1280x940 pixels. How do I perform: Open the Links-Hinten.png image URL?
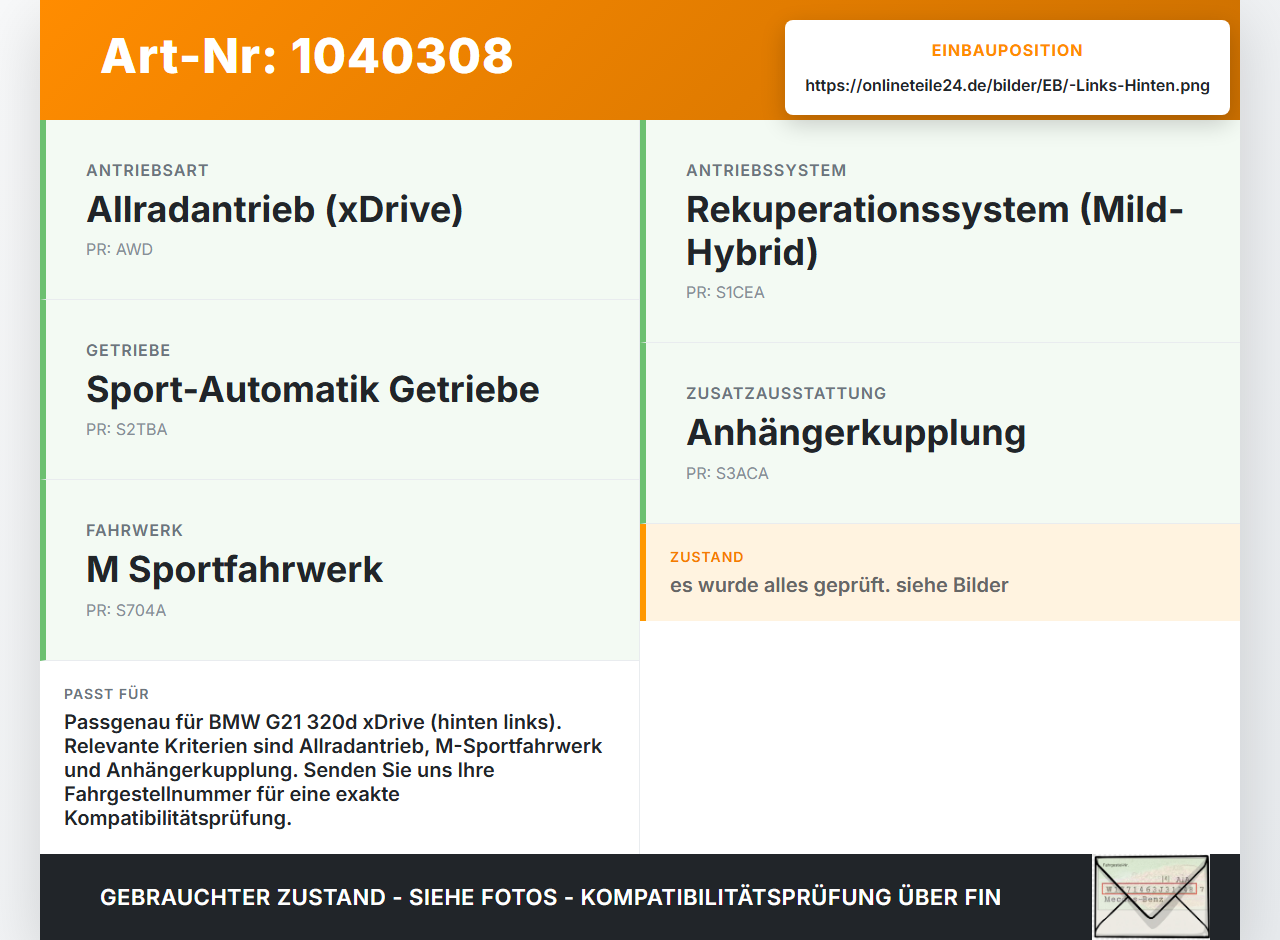[1007, 86]
